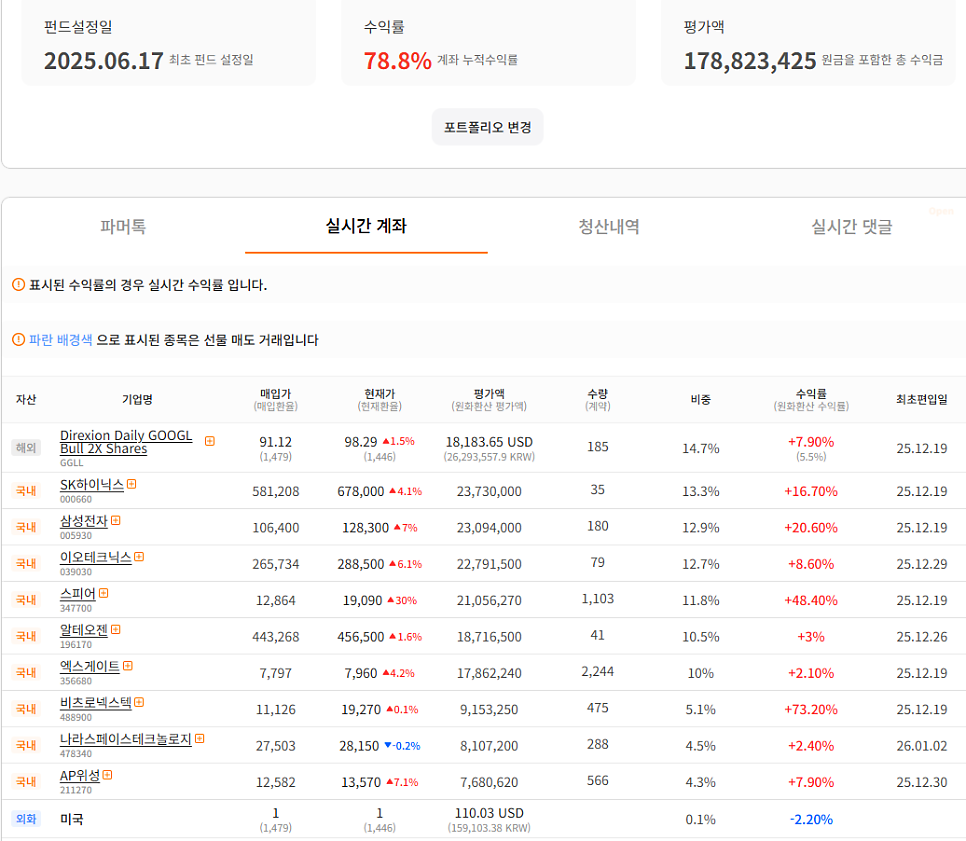
Task: Follow the 나라스페이스테크놀로지 company name link
Action: [x=125, y=739]
